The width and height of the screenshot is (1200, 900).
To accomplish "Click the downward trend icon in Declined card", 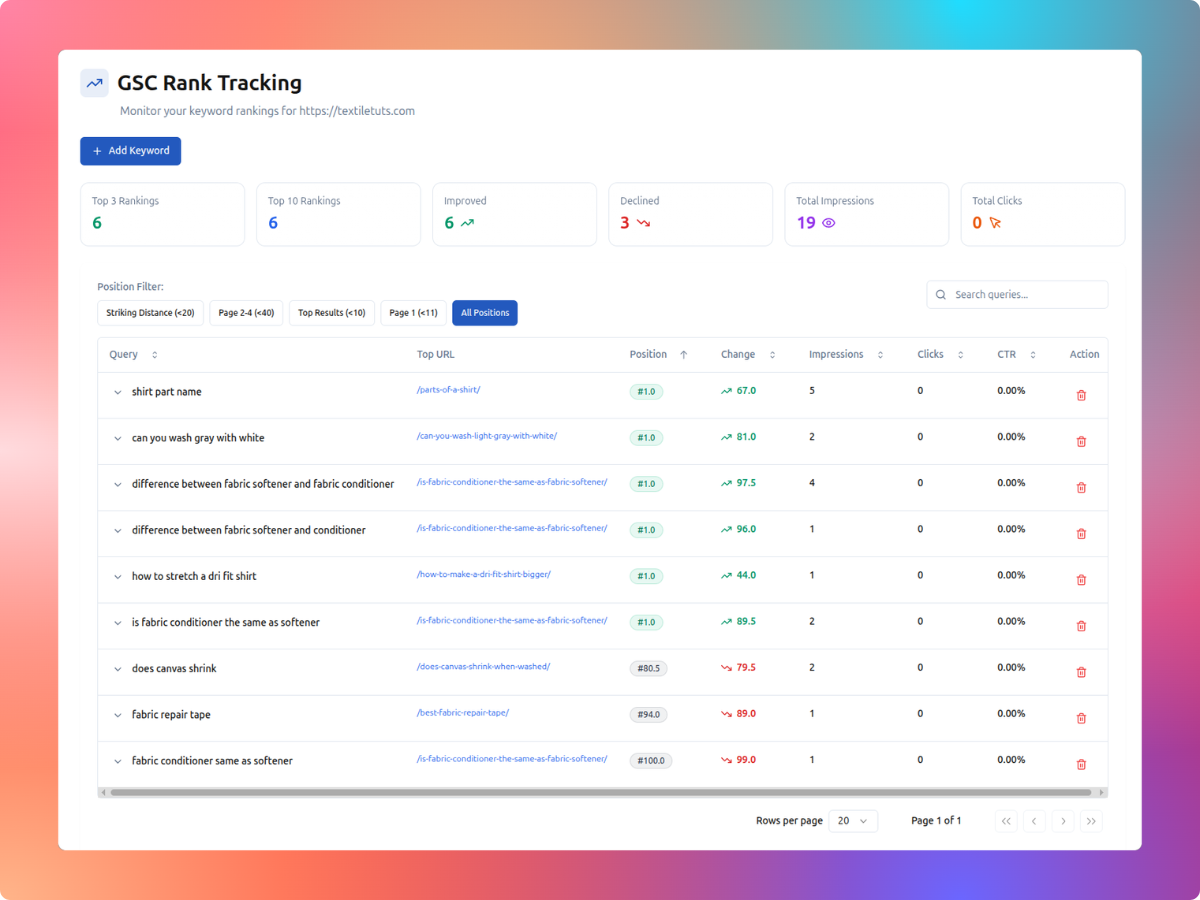I will [643, 223].
